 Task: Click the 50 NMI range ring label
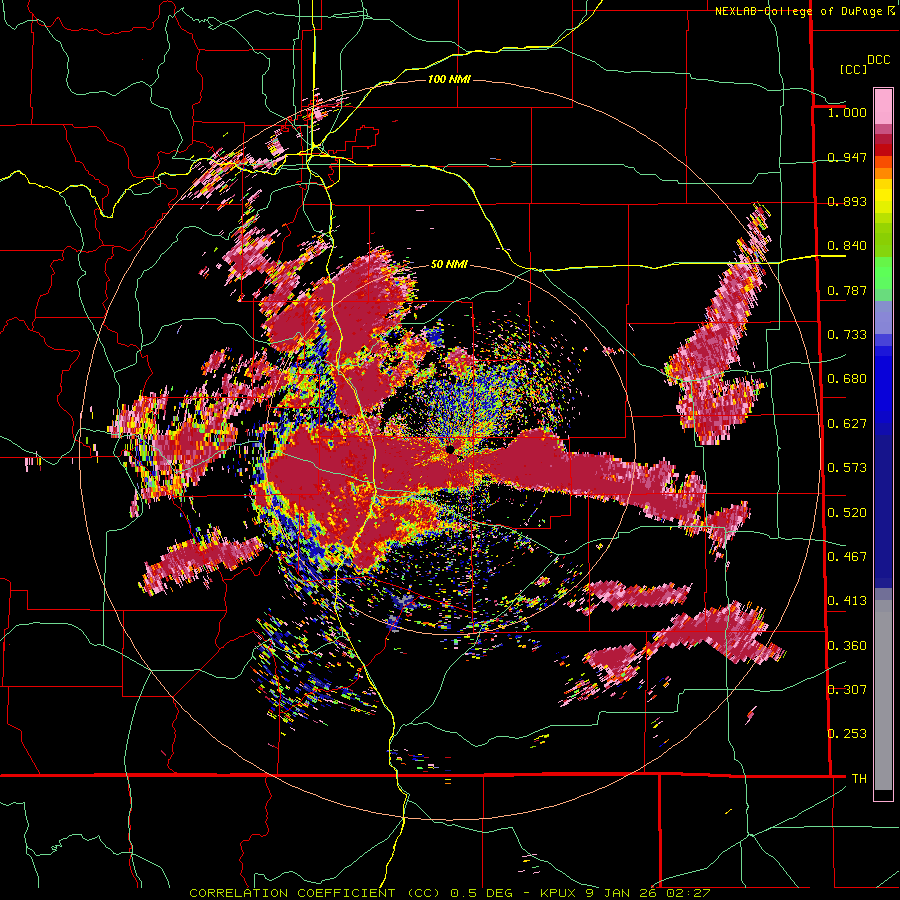tap(449, 265)
